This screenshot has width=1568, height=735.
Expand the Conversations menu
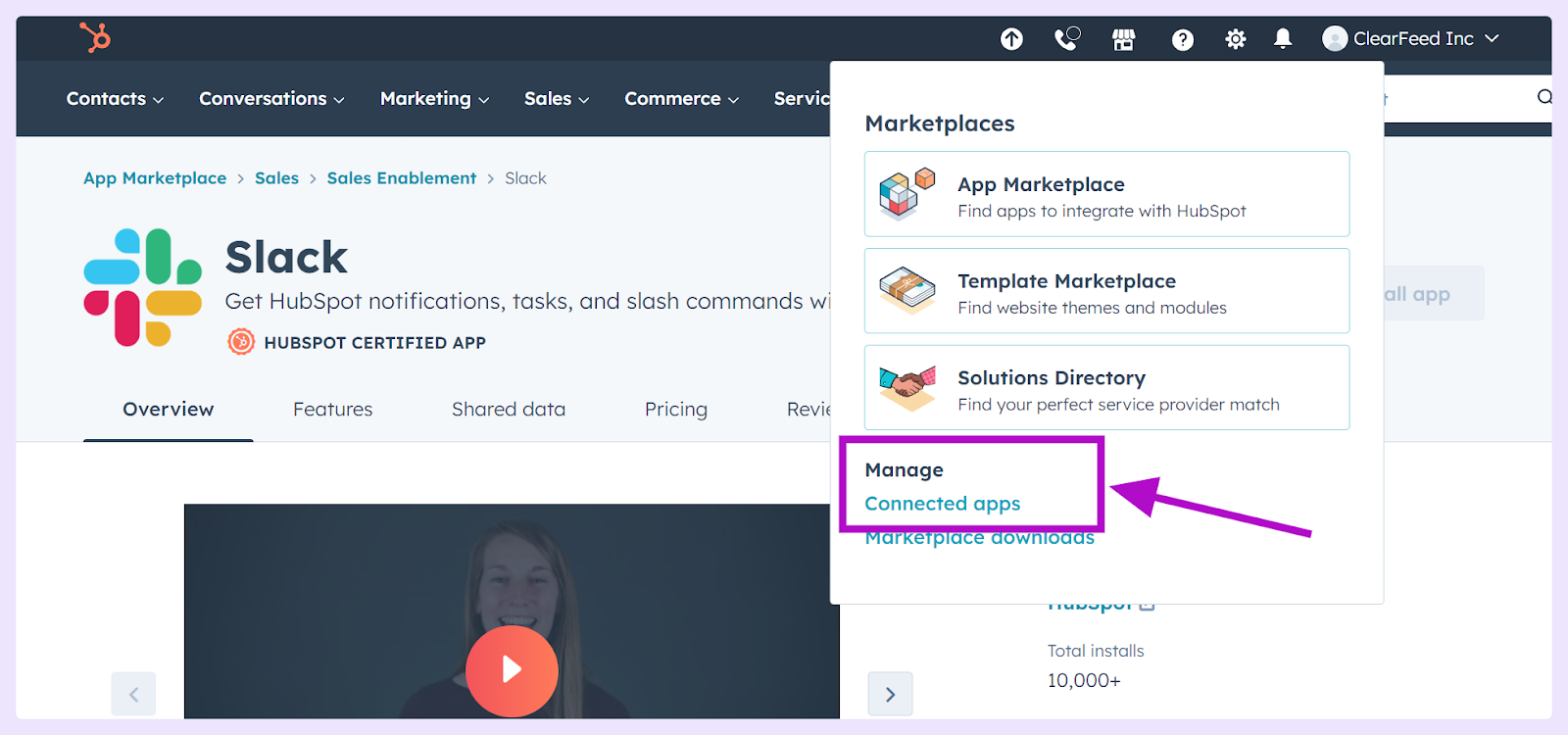[271, 98]
